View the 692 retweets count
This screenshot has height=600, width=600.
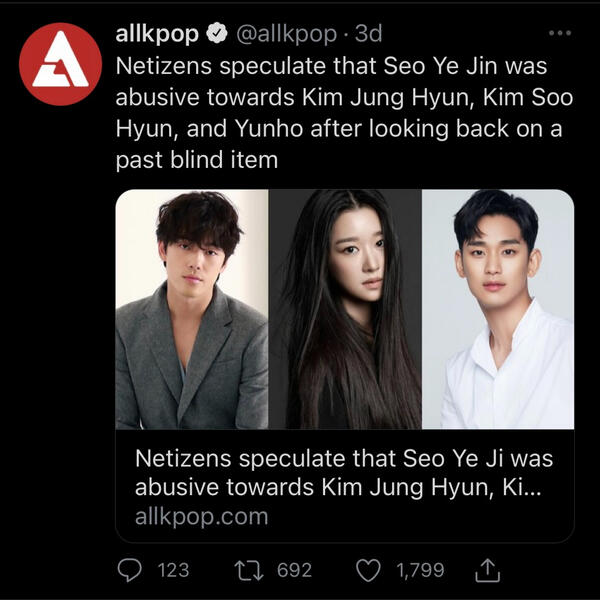coord(294,570)
